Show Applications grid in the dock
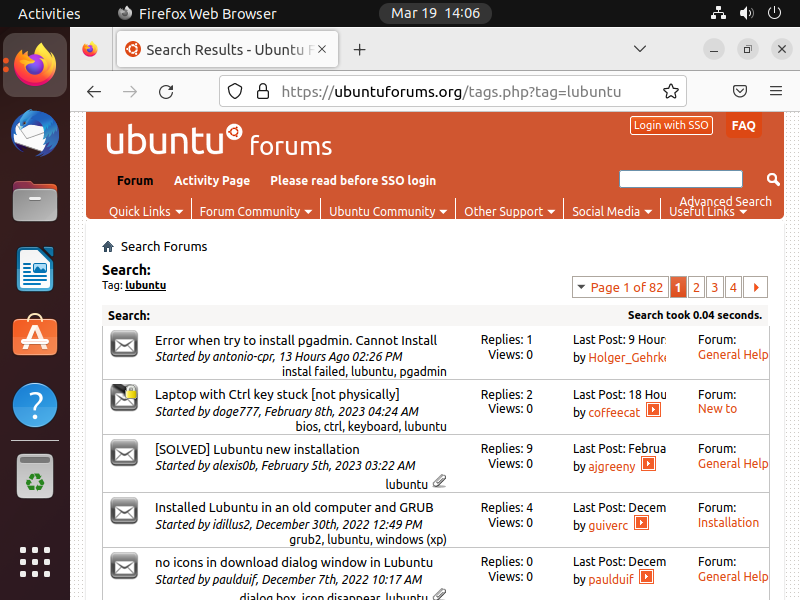 (35, 562)
